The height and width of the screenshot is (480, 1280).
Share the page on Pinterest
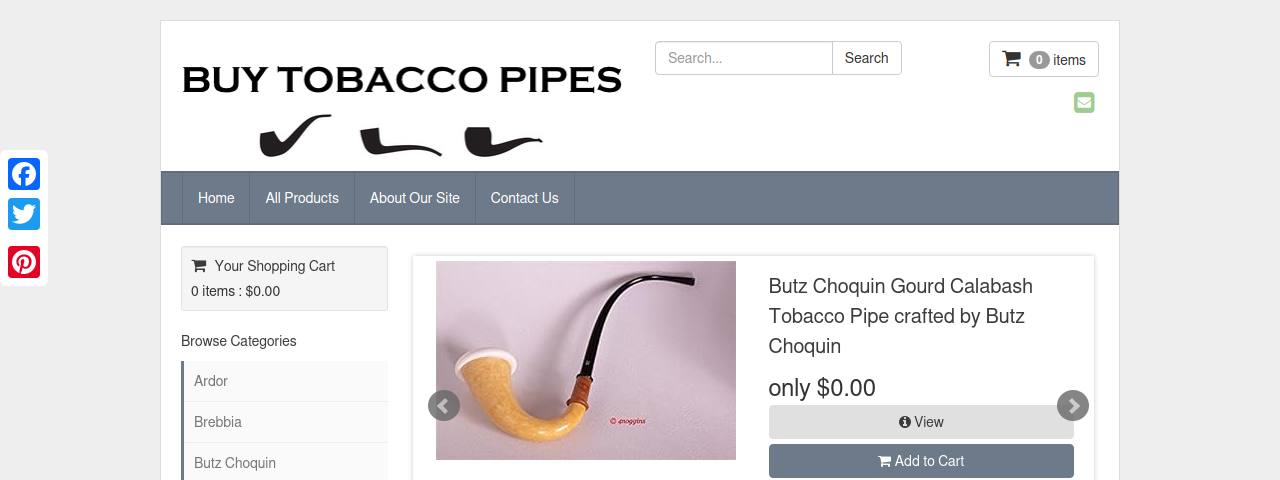tap(24, 262)
